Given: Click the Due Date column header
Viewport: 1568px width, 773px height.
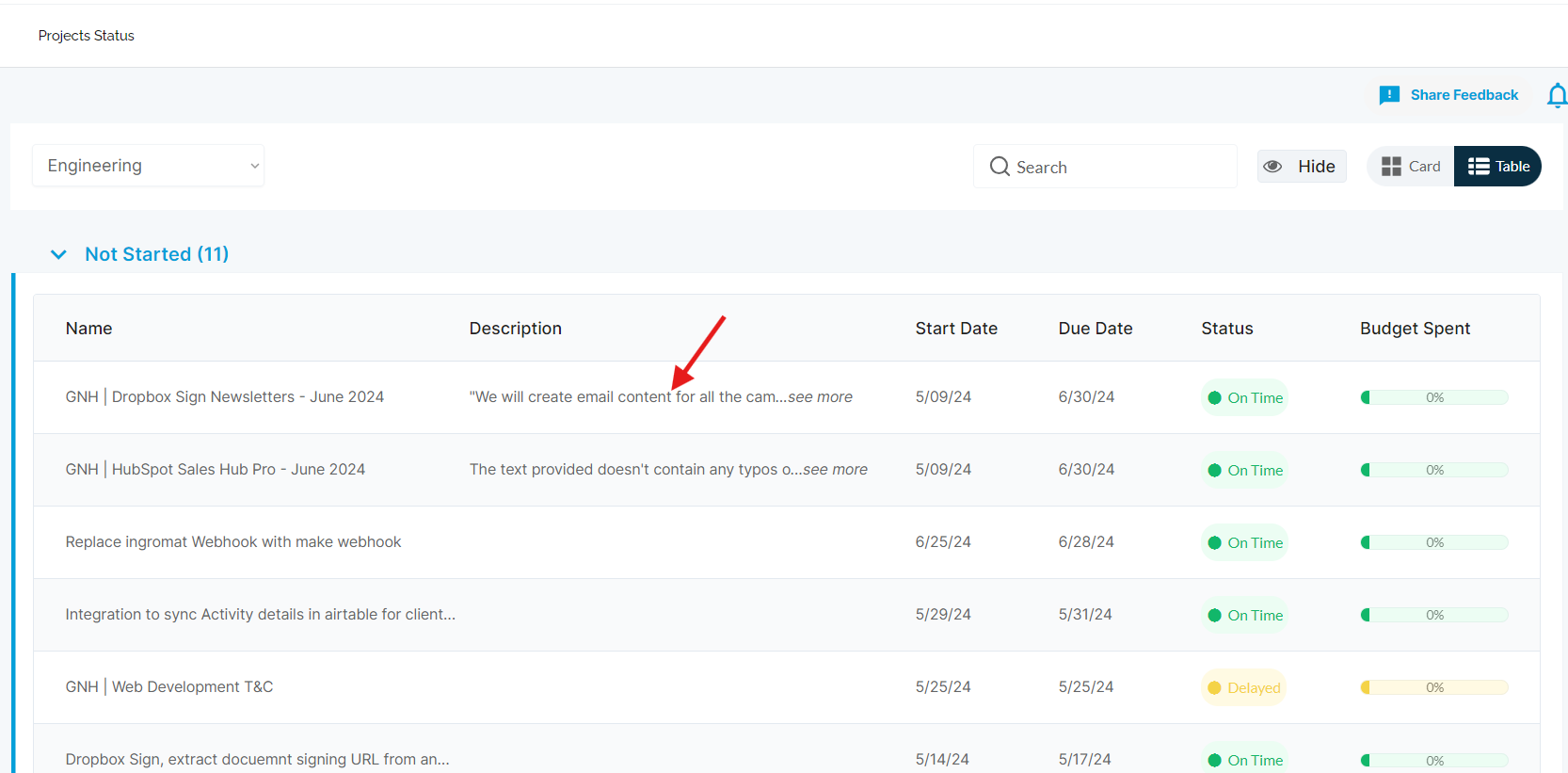Looking at the screenshot, I should click(x=1095, y=329).
